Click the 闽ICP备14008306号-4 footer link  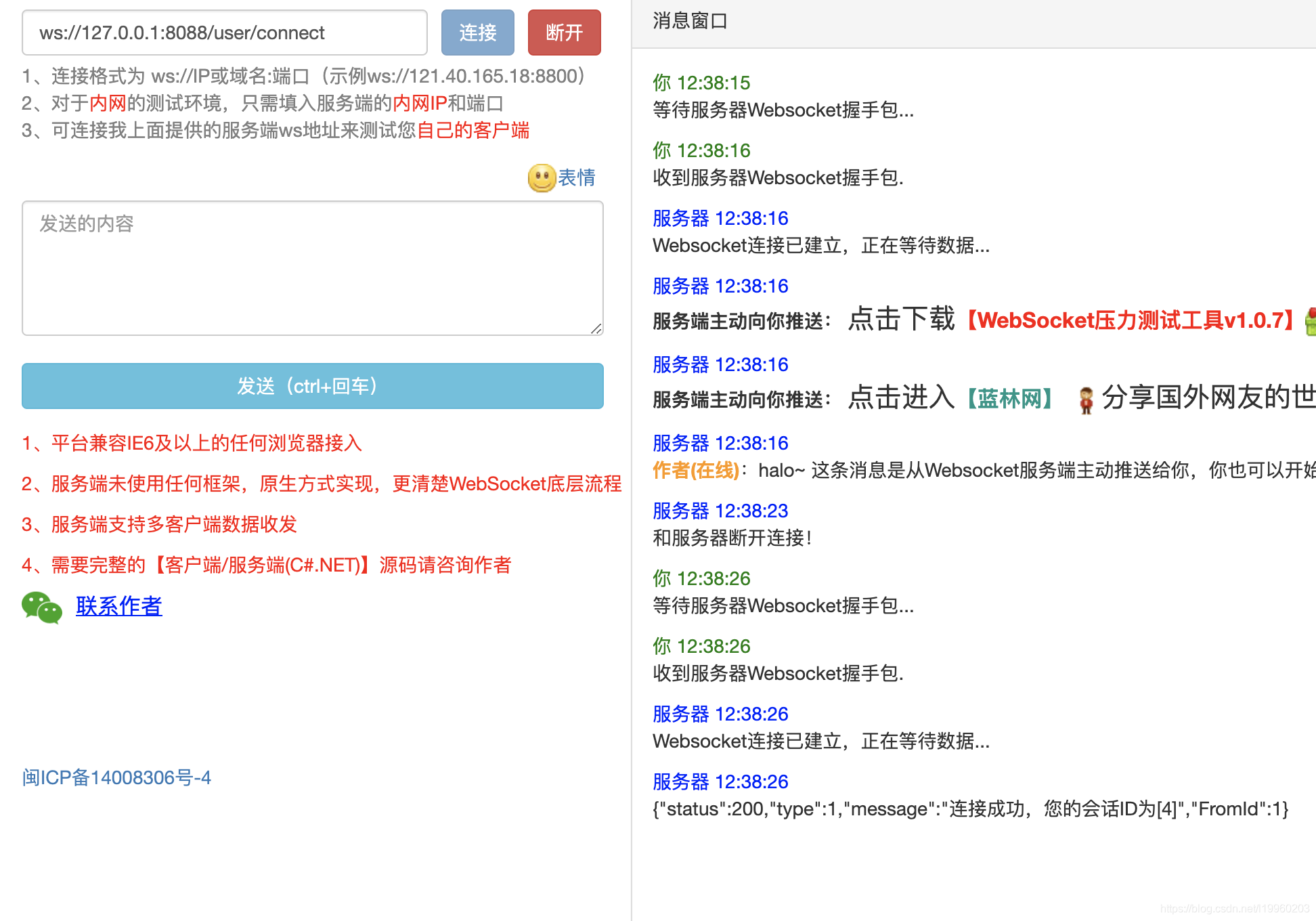(116, 777)
